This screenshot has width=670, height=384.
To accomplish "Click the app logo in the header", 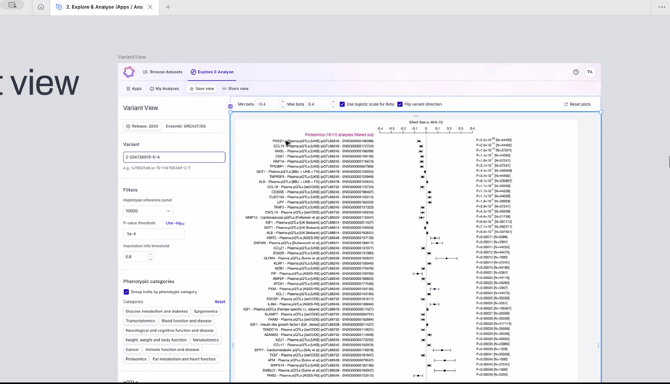I will click(129, 72).
